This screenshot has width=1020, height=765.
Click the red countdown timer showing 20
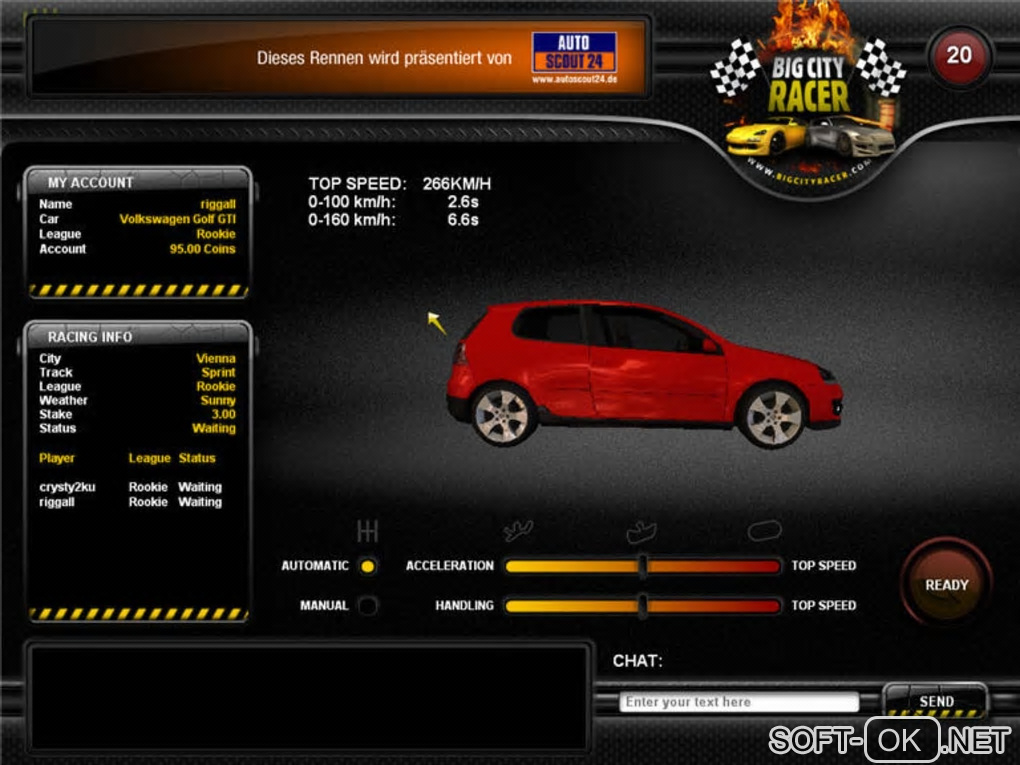pyautogui.click(x=960, y=55)
